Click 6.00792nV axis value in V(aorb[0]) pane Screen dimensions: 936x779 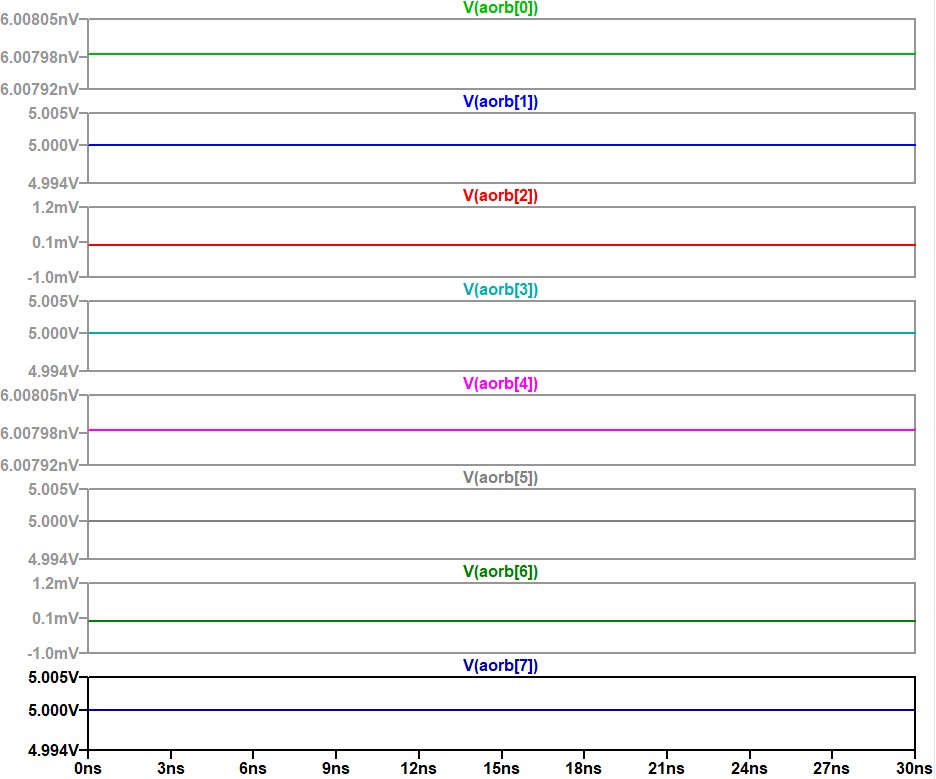coord(39,89)
